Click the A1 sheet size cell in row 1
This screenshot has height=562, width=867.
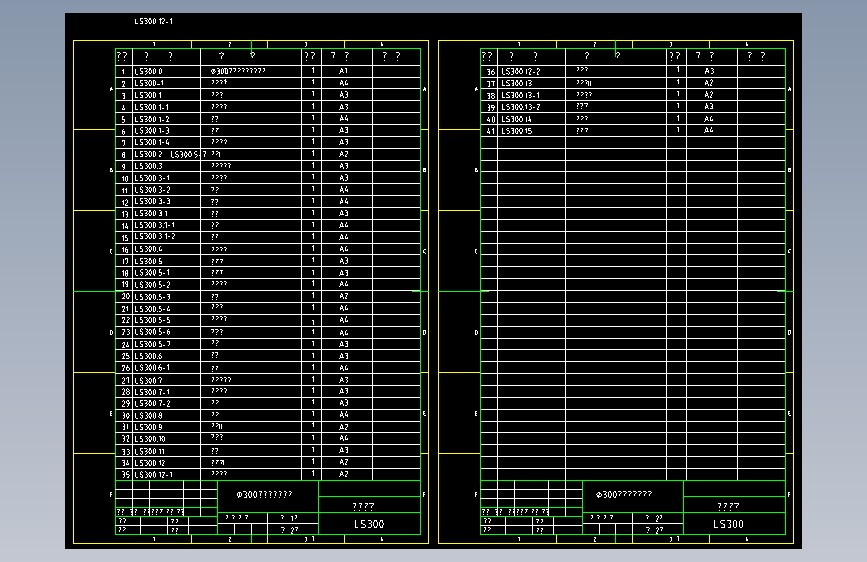(343, 71)
